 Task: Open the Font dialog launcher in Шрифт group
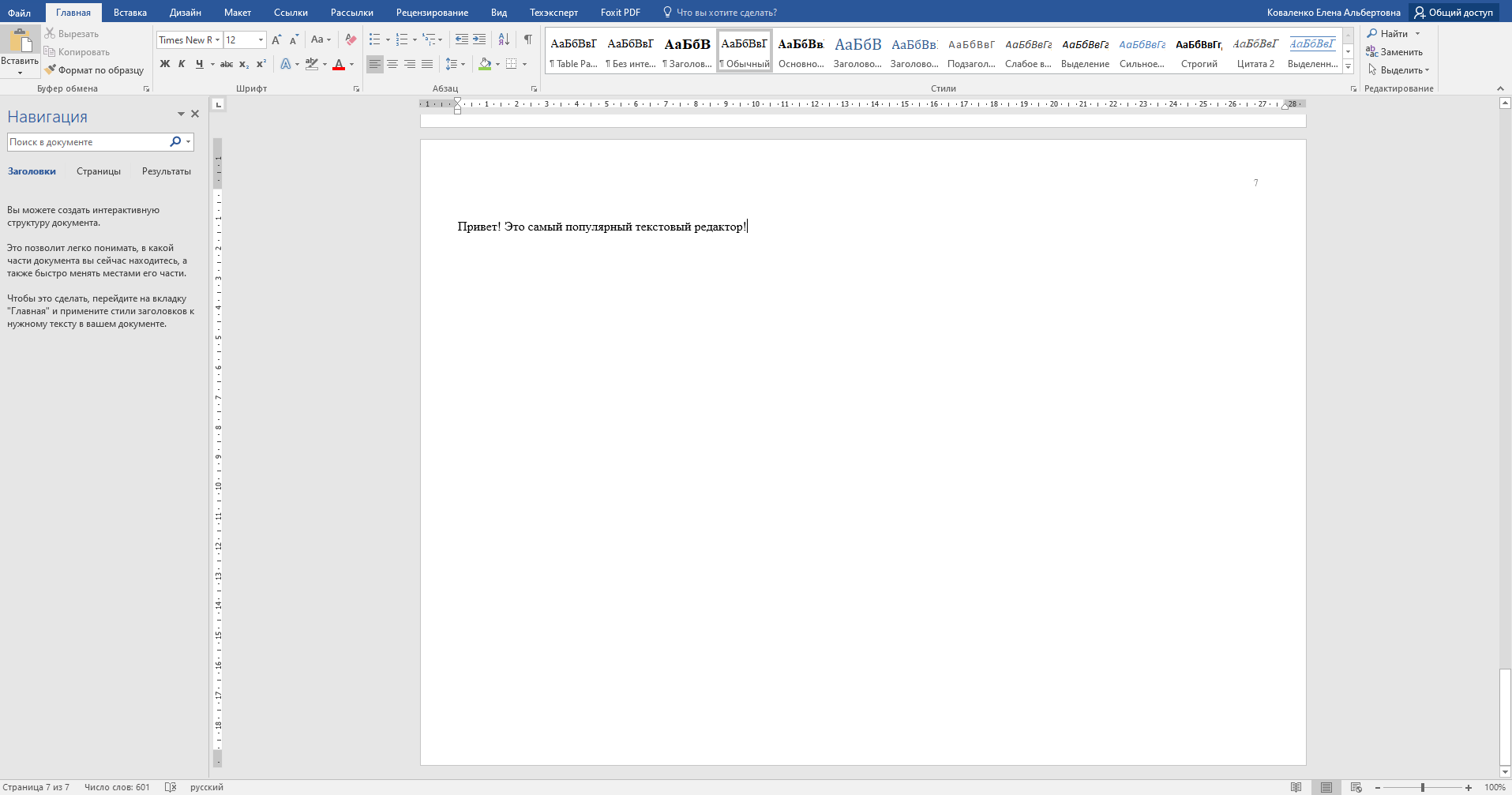tap(356, 89)
